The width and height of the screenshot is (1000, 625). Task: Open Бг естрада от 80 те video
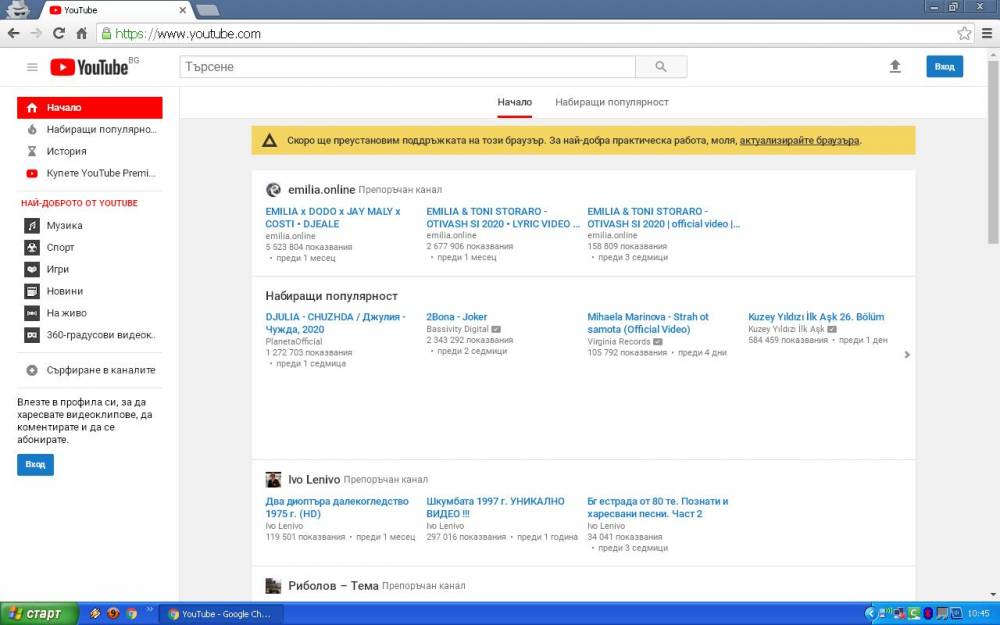[x=658, y=508]
